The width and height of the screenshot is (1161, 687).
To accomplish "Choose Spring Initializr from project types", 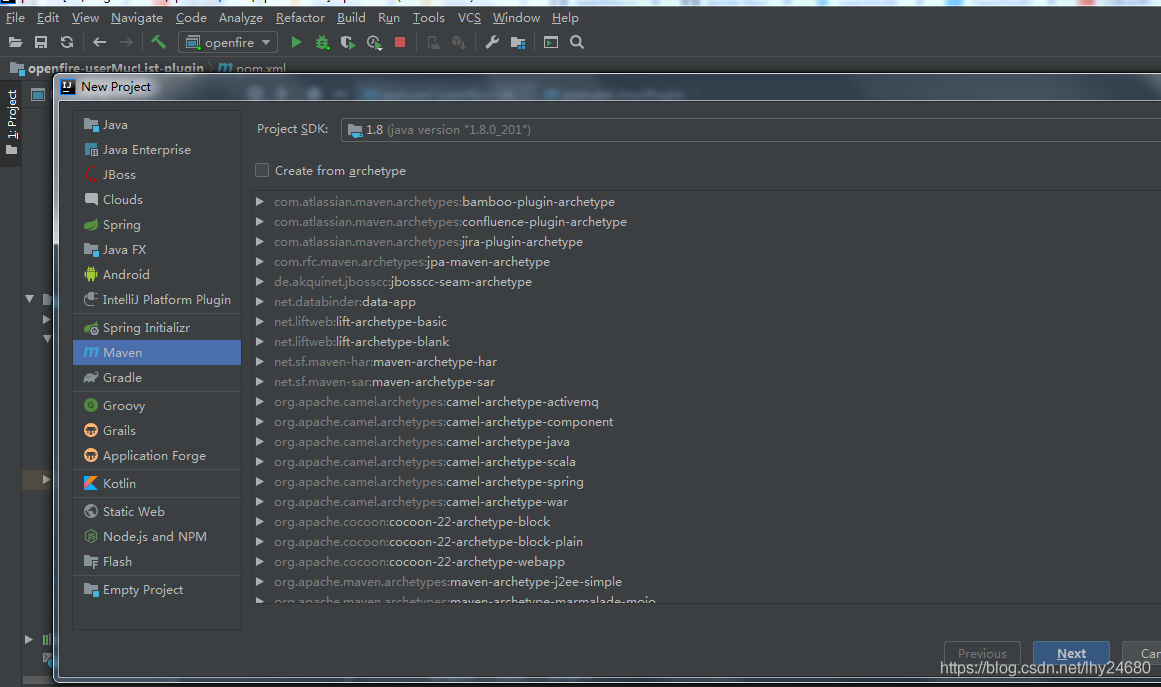I will pos(146,327).
